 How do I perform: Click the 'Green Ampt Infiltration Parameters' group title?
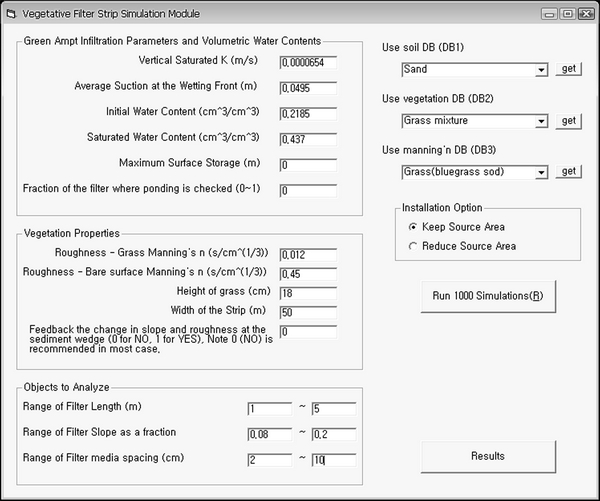tap(172, 41)
